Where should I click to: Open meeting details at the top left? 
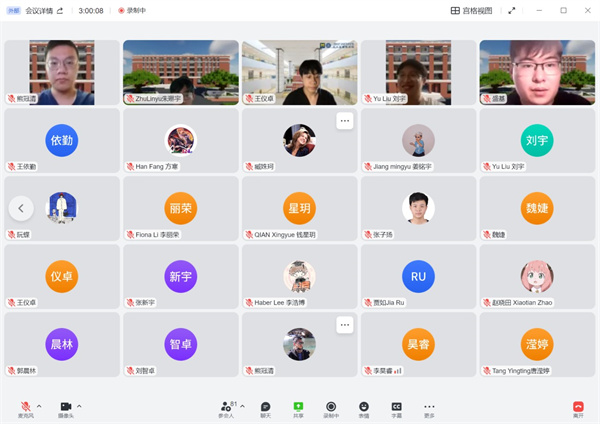(39, 10)
